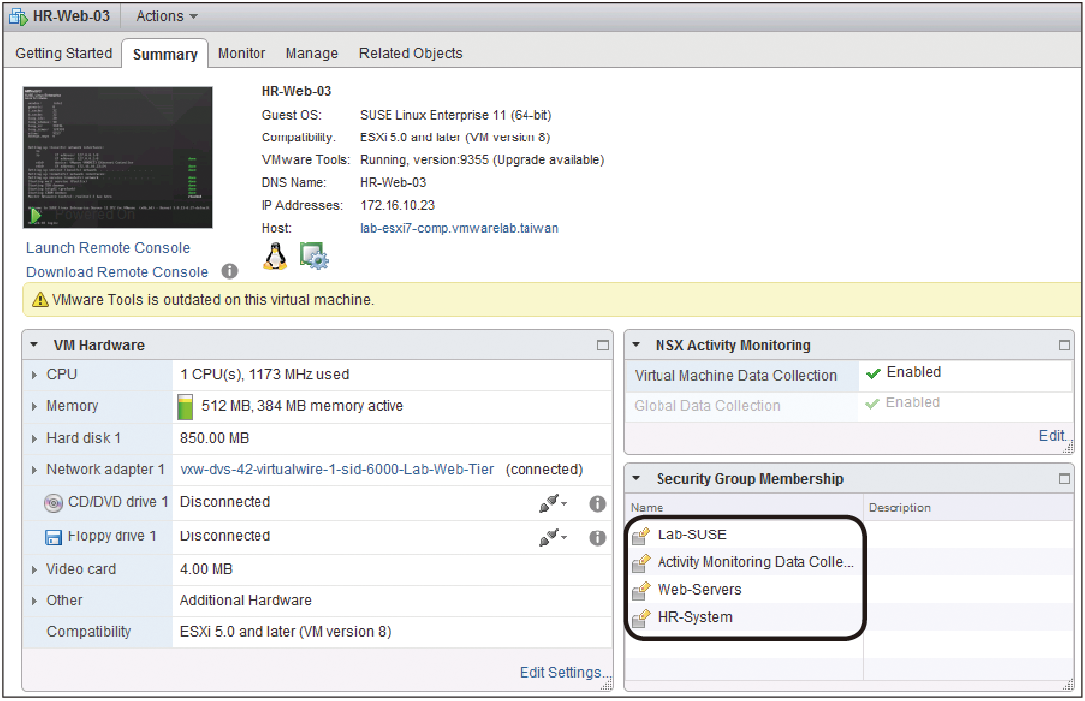
Task: Click Download Remote Console link
Action: (117, 272)
